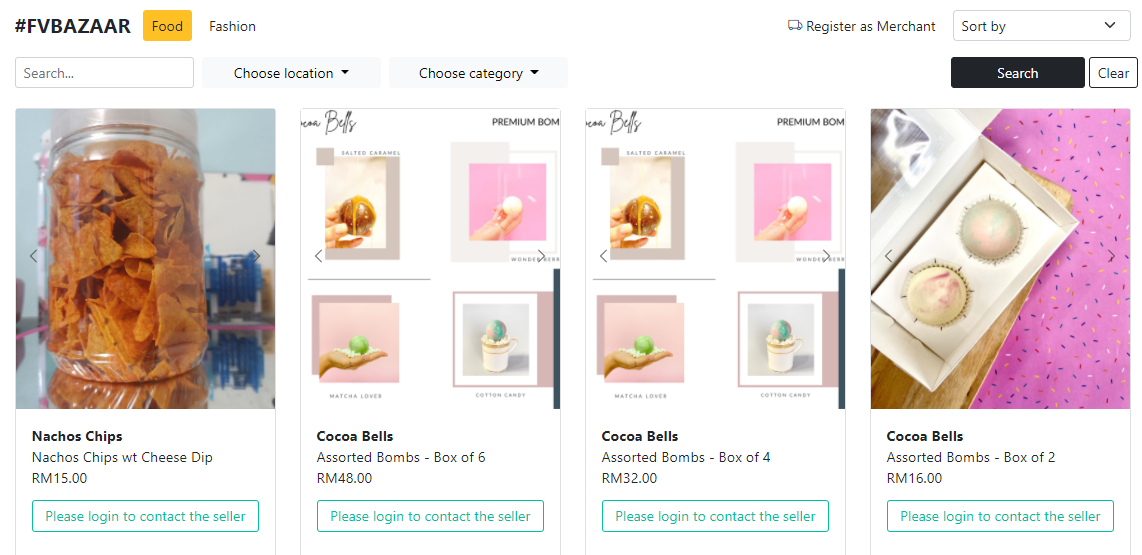The height and width of the screenshot is (555, 1142).
Task: Expand the Choose category dropdown
Action: click(x=478, y=73)
